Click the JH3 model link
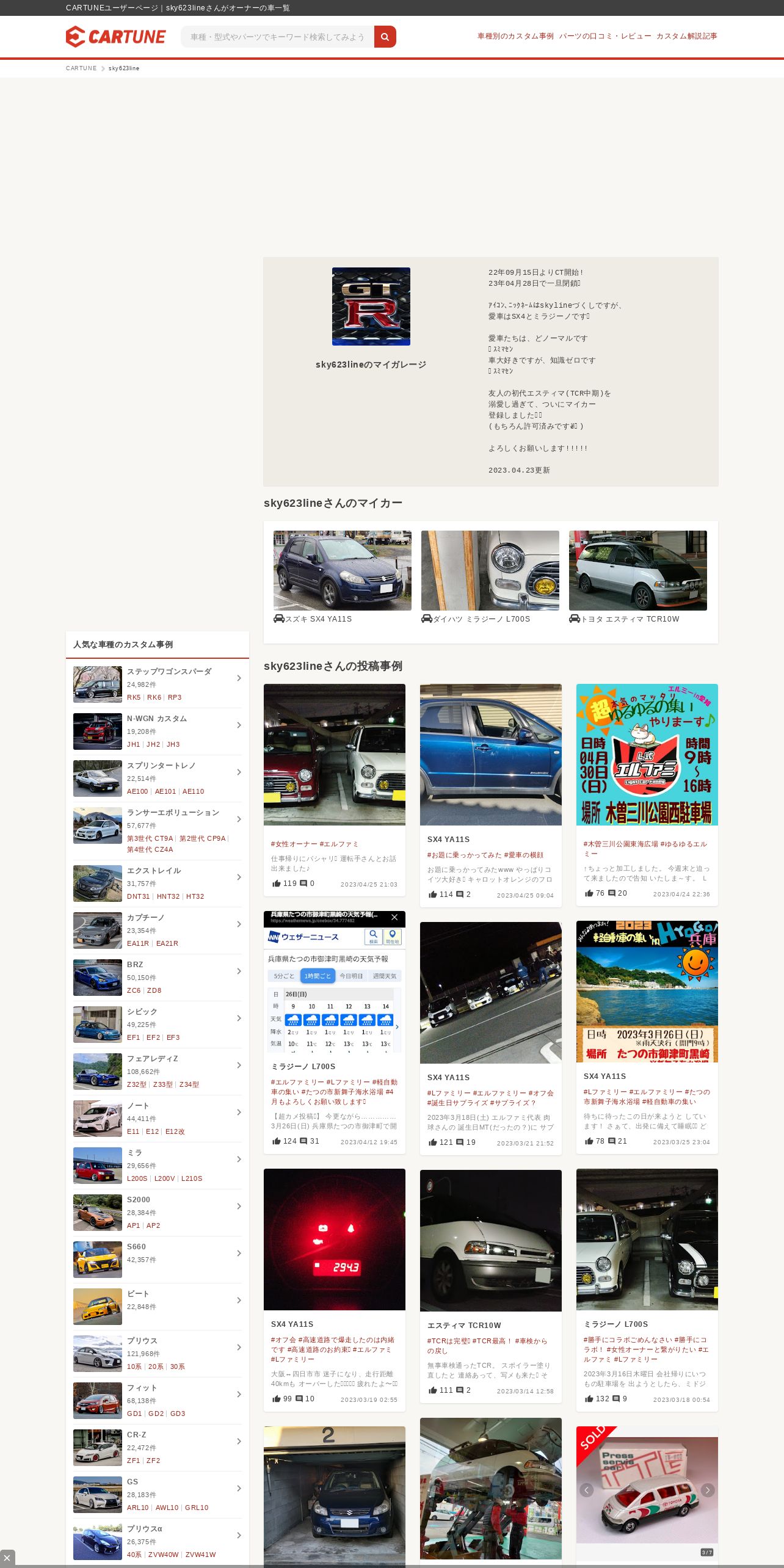This screenshot has height=1568, width=784. point(173,744)
